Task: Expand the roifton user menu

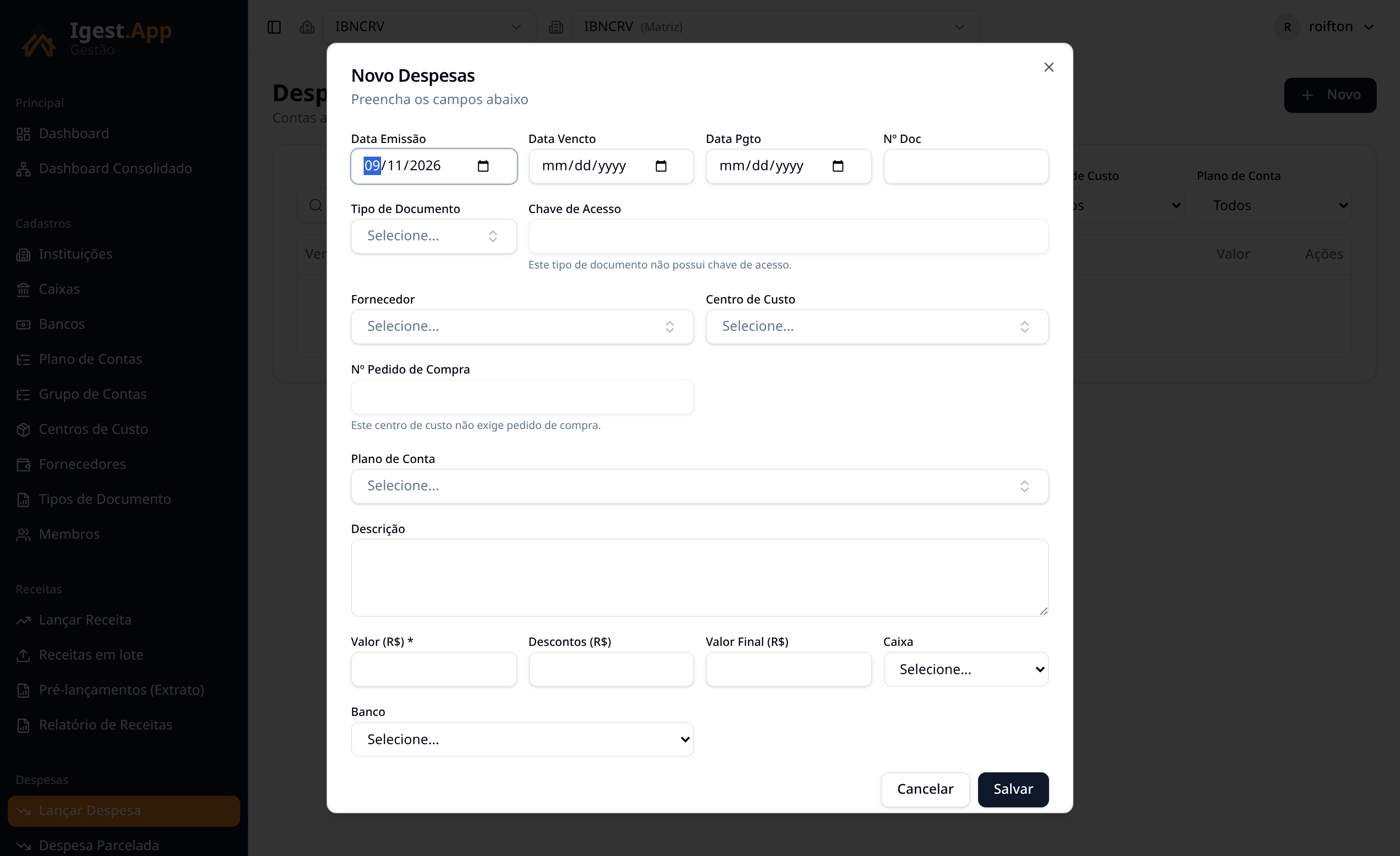Action: [1325, 27]
